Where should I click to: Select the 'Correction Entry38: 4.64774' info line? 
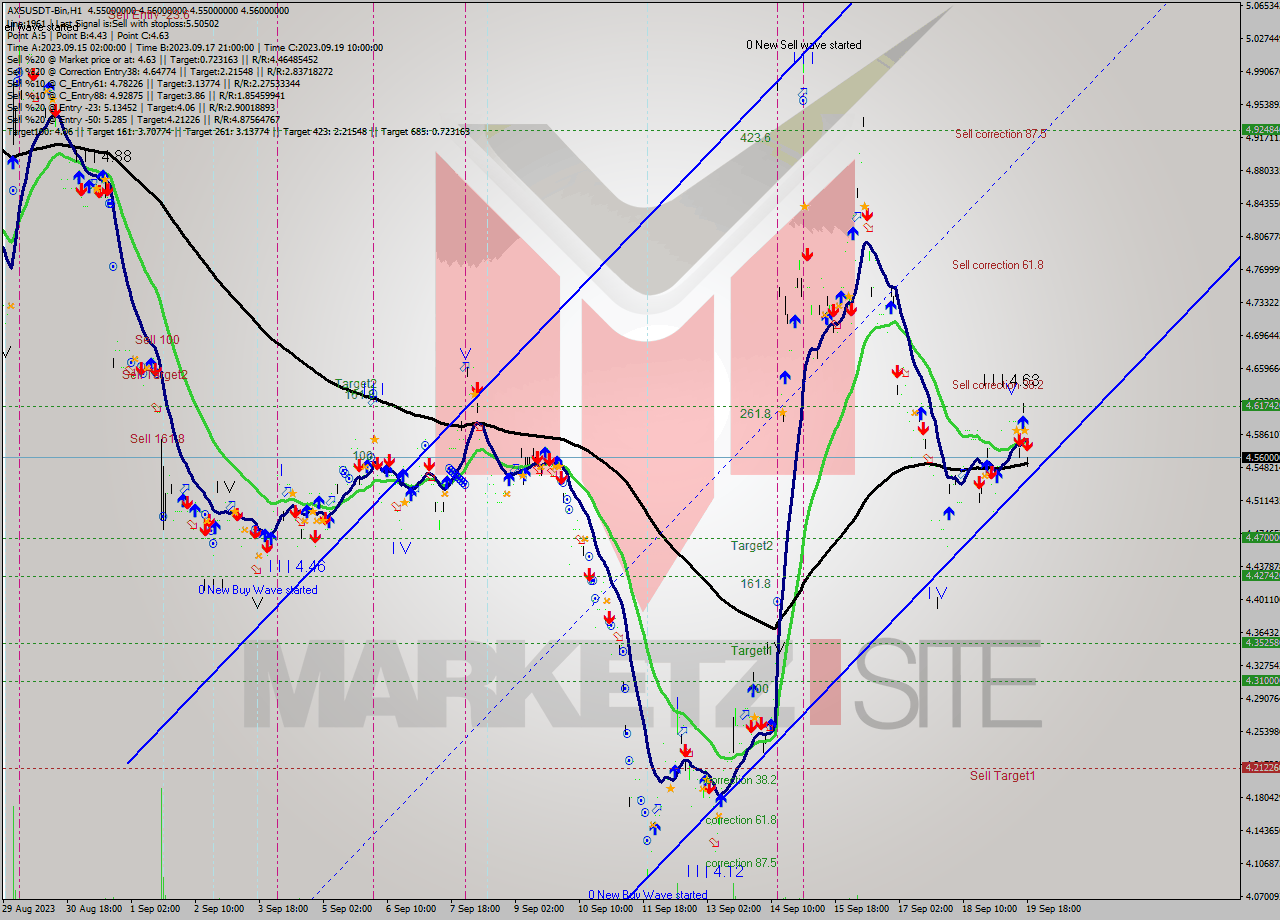170,71
